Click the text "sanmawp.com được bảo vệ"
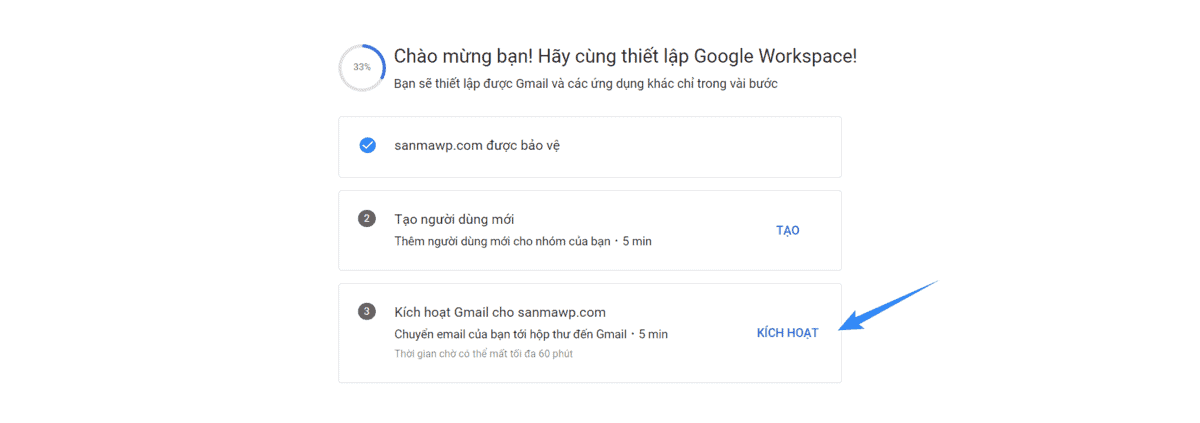Viewport: 1200px width, 423px height. point(478,146)
